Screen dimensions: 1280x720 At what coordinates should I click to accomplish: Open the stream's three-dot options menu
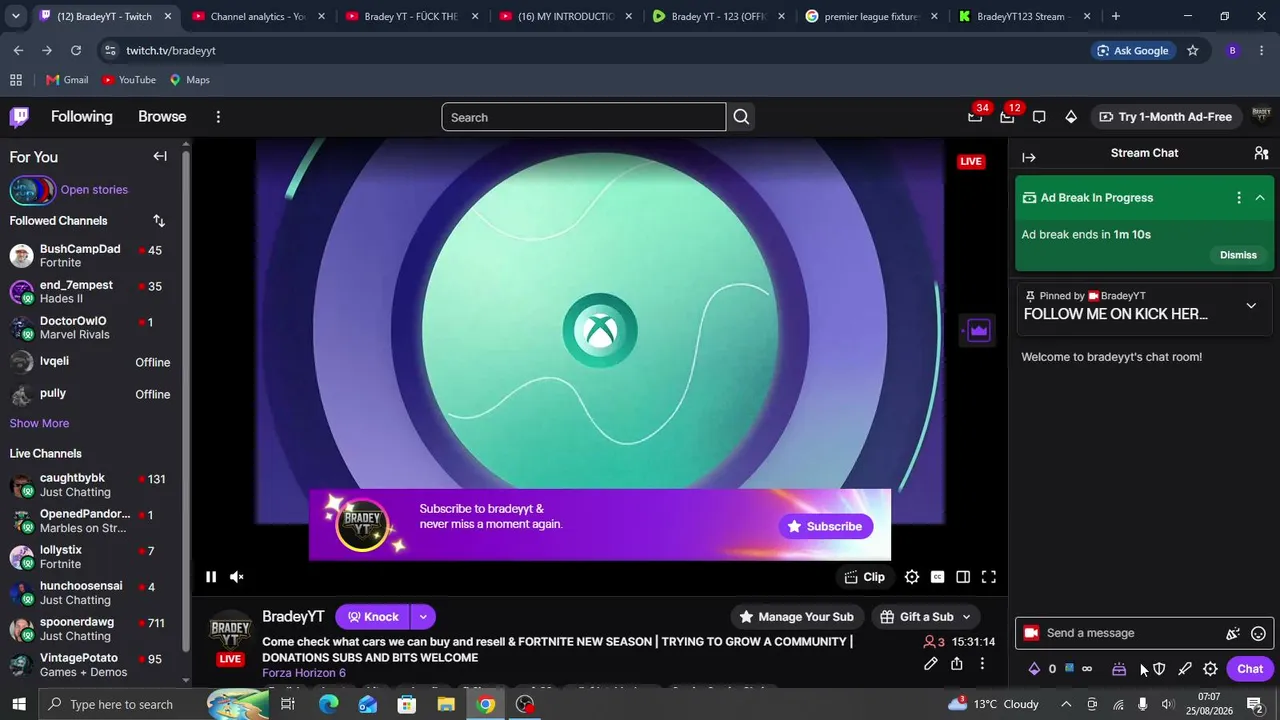(x=982, y=664)
